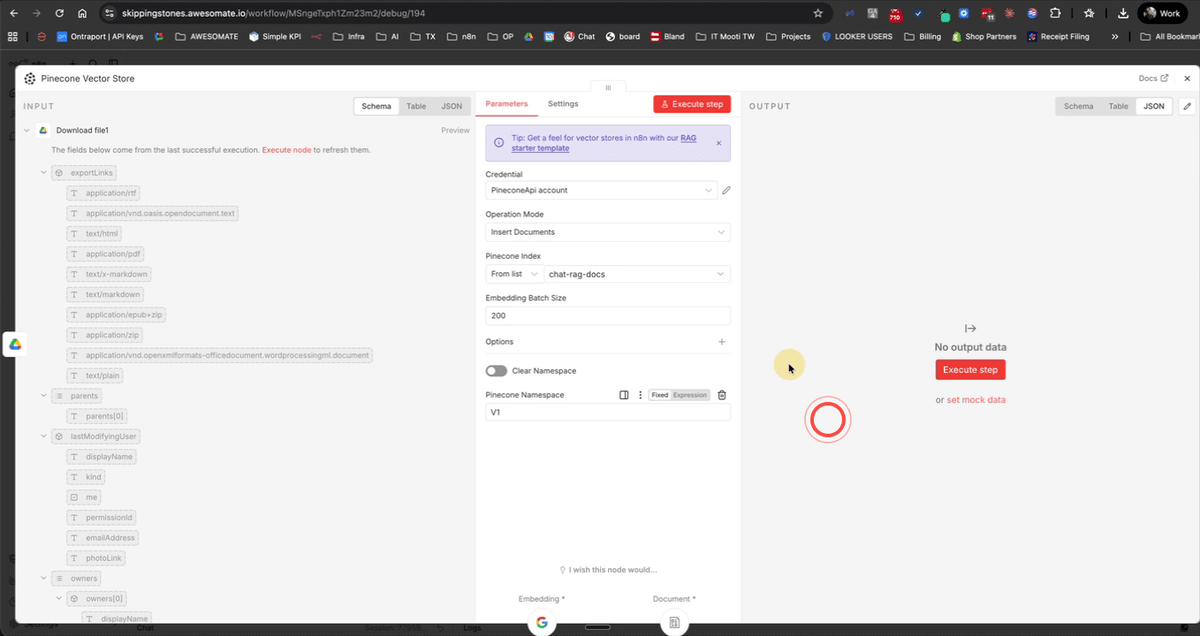Screen dimensions: 1200x636
Task: Click the list icon next to parents
Action: click(59, 396)
